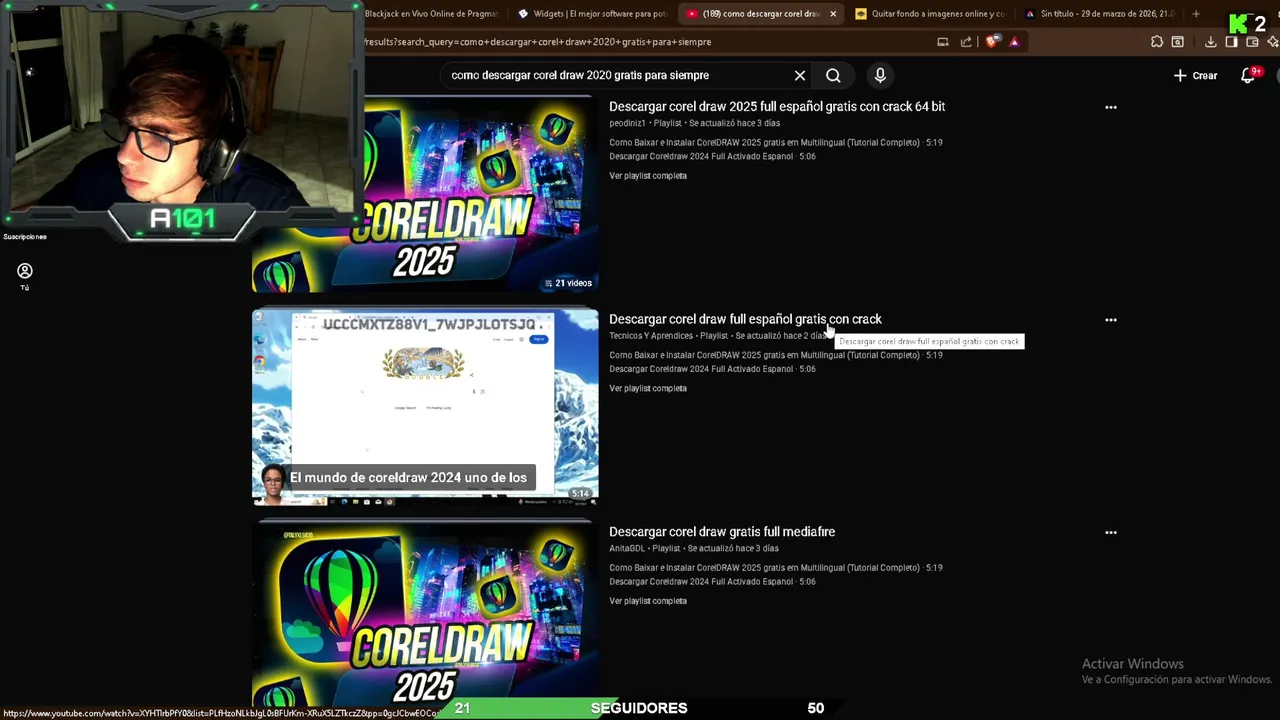
Task: Open the CORELDRAW 2025 21-videos playlist thumbnail
Action: [425, 195]
